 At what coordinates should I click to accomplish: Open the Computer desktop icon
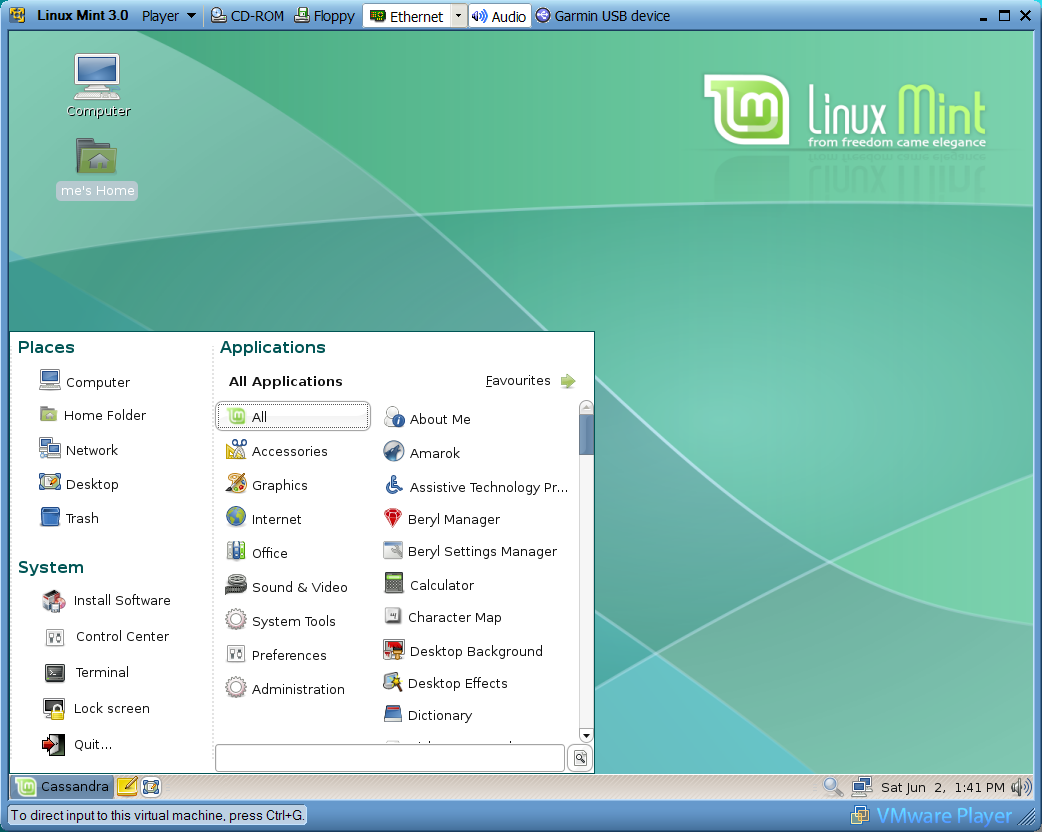point(98,86)
